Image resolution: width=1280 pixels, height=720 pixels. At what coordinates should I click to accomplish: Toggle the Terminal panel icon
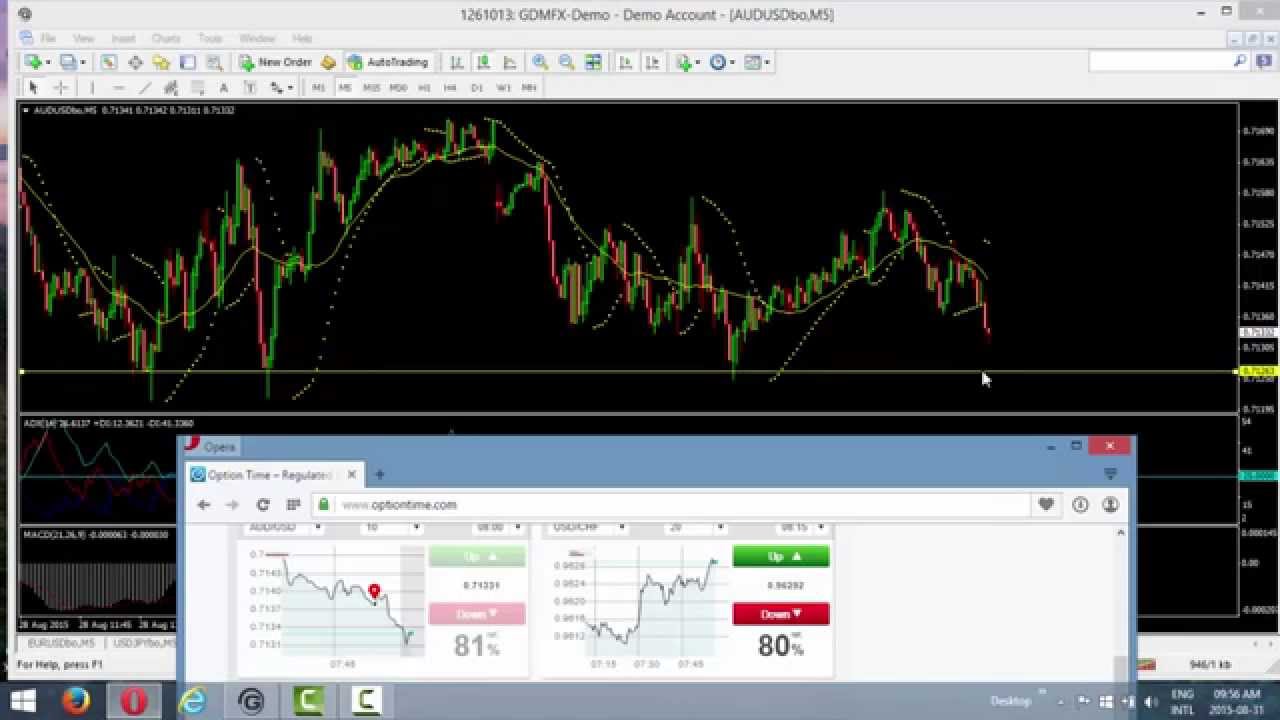click(x=187, y=62)
